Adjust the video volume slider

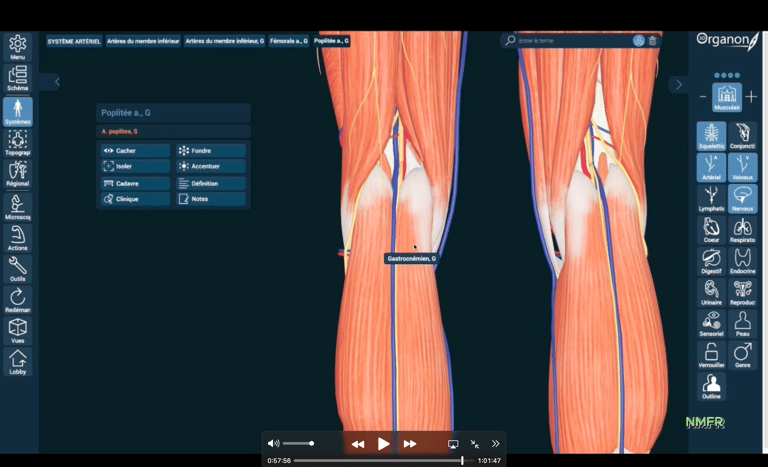(x=298, y=443)
